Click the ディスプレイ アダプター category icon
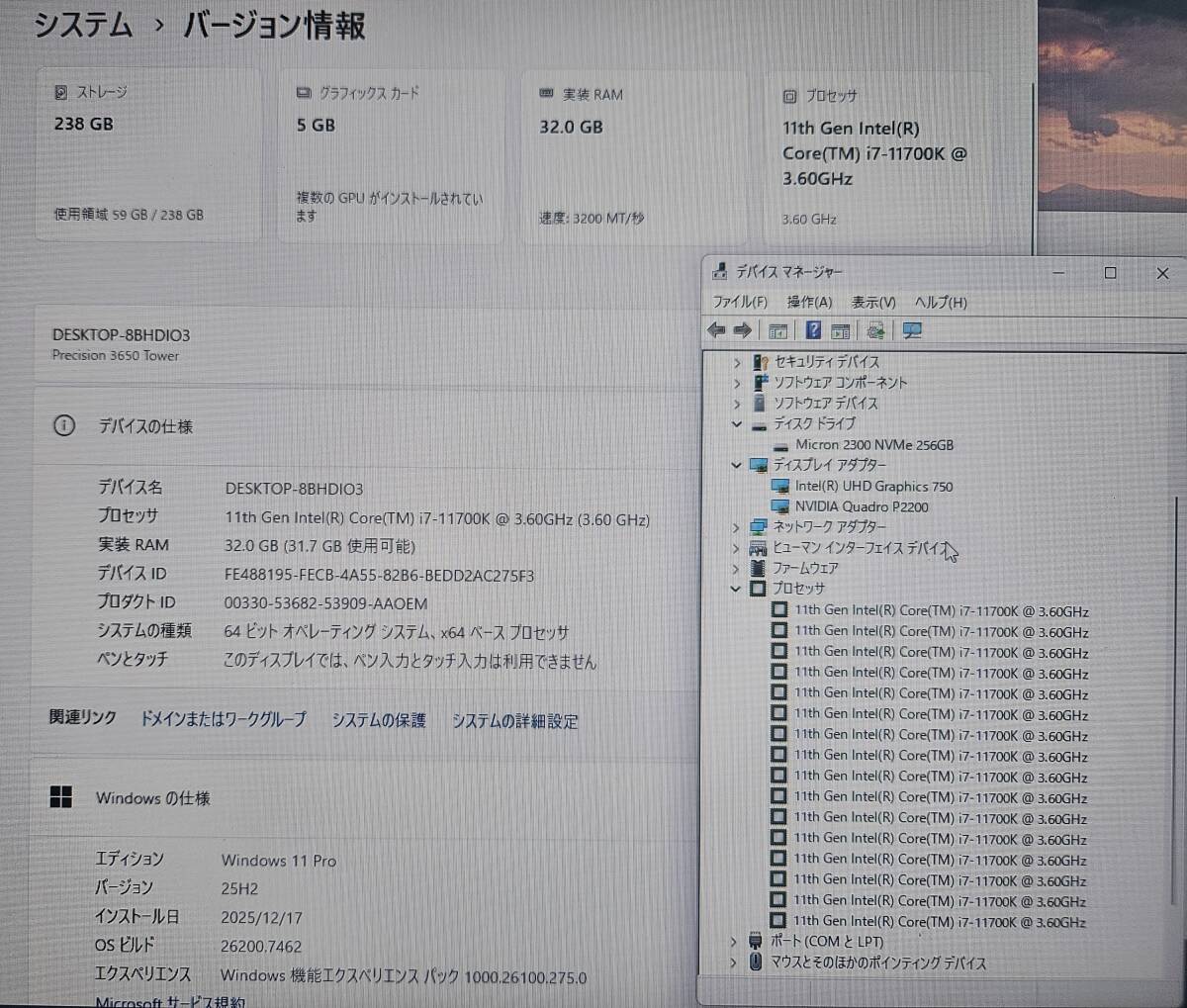1187x1008 pixels. coord(759,465)
